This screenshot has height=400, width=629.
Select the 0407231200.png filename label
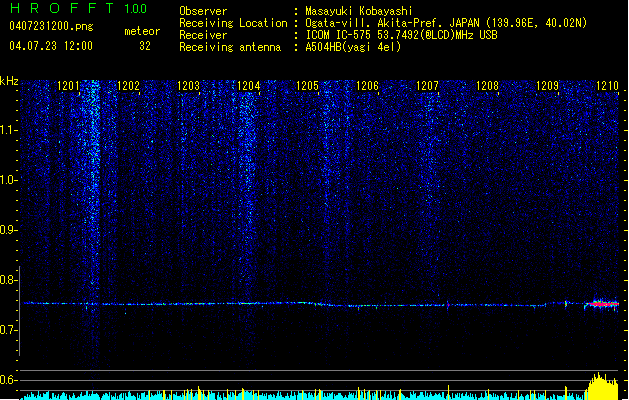tap(51, 27)
